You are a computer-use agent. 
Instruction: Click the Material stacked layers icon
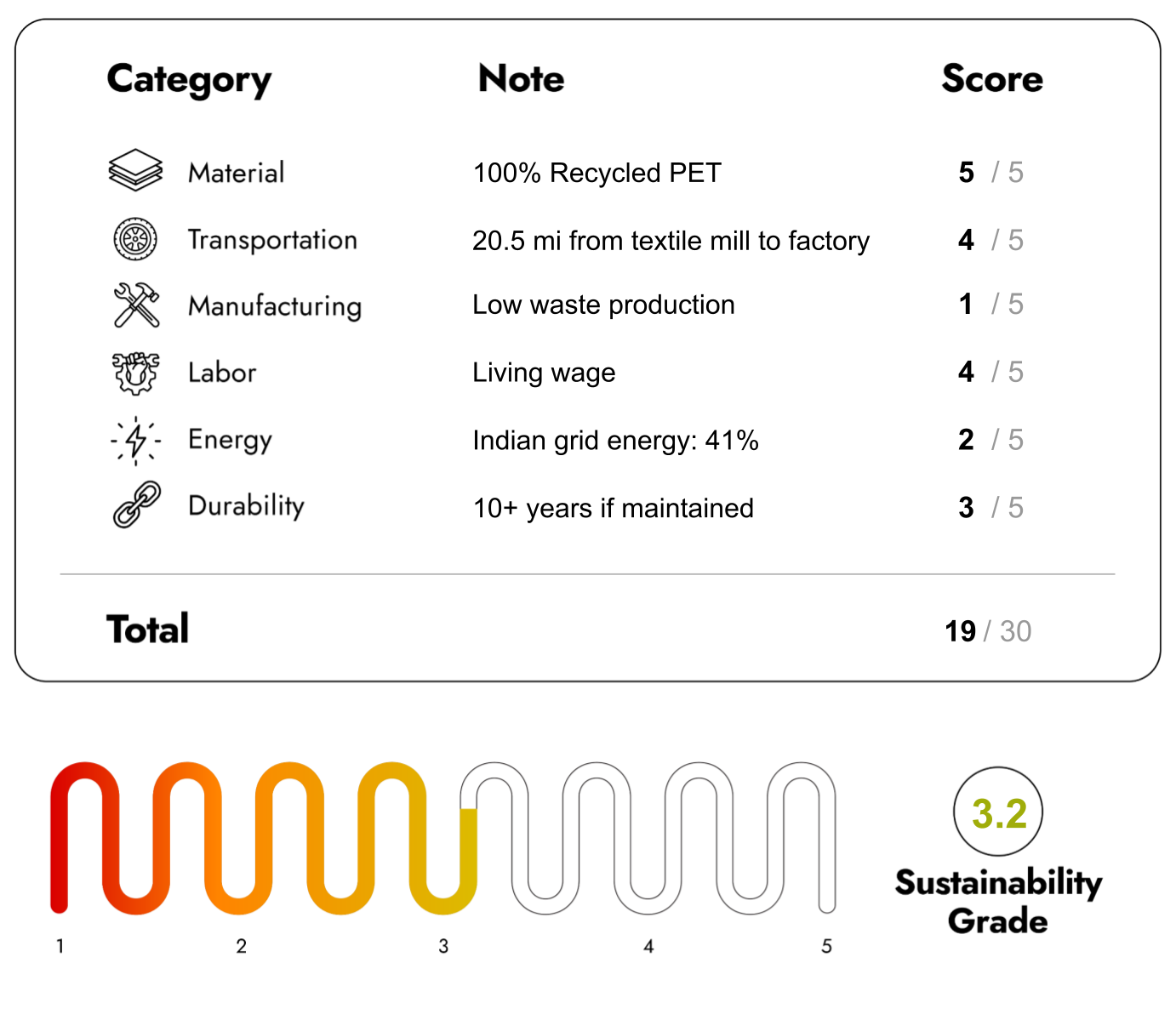[135, 170]
